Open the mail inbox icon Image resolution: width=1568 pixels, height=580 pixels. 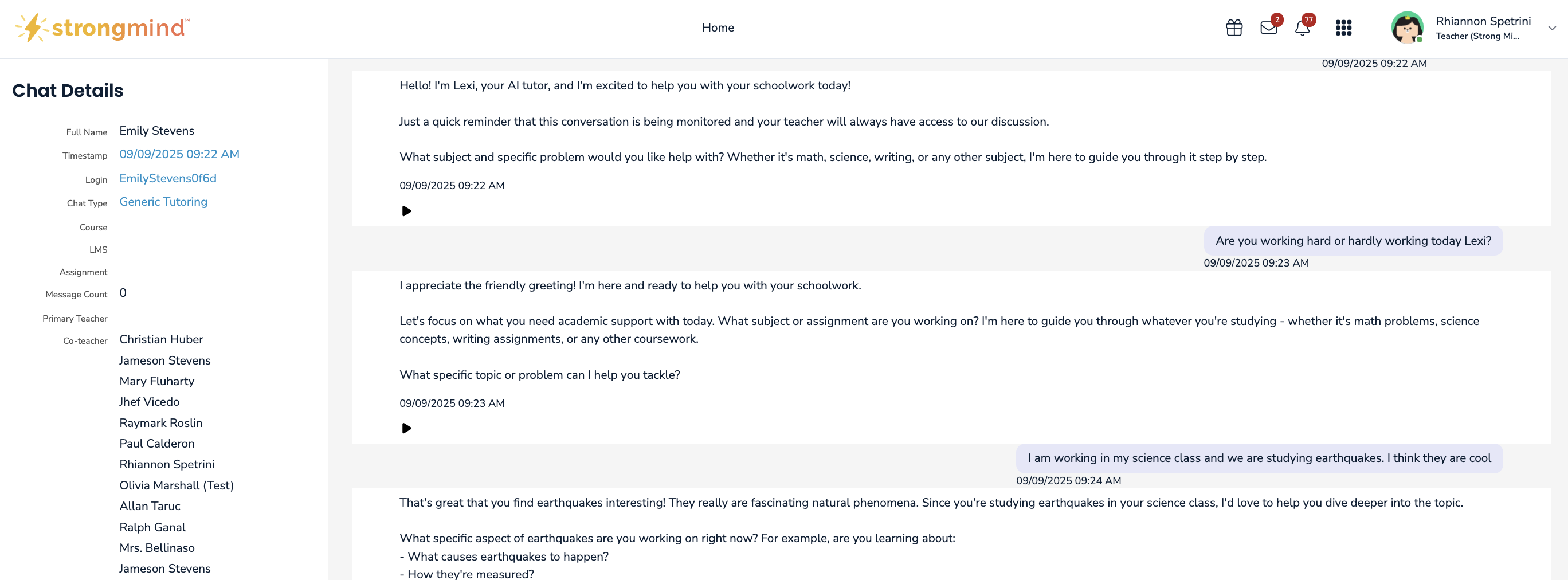[1268, 28]
